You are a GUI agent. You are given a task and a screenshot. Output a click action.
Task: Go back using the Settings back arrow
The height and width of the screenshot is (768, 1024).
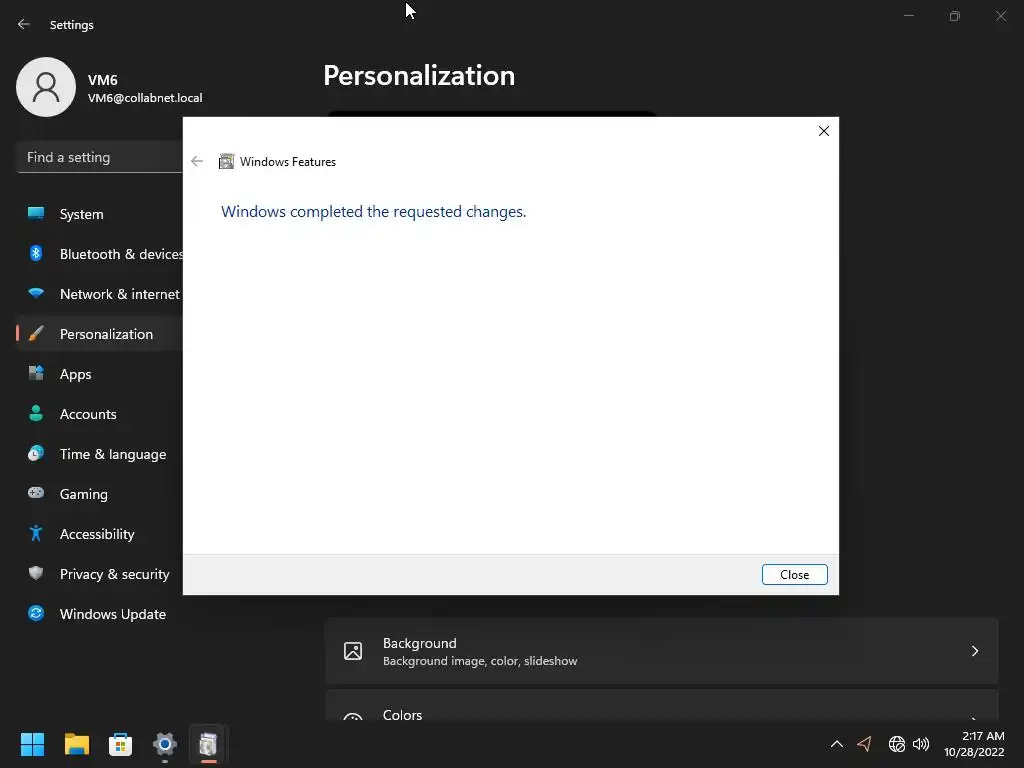pyautogui.click(x=24, y=24)
